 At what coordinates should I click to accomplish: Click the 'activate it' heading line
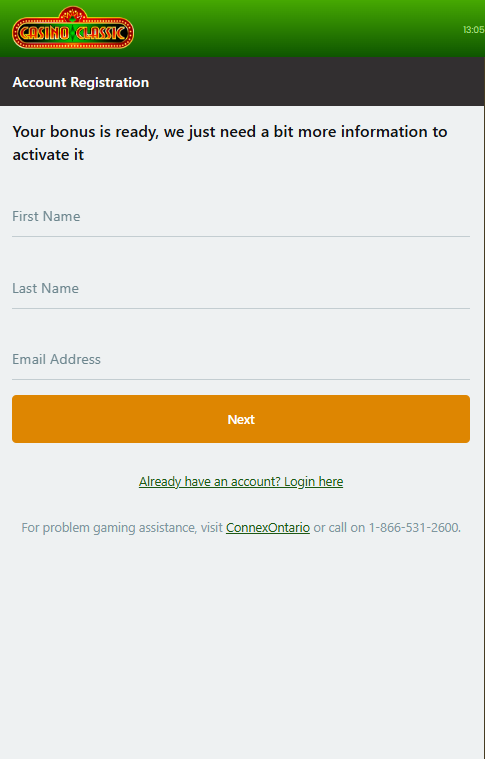(48, 155)
